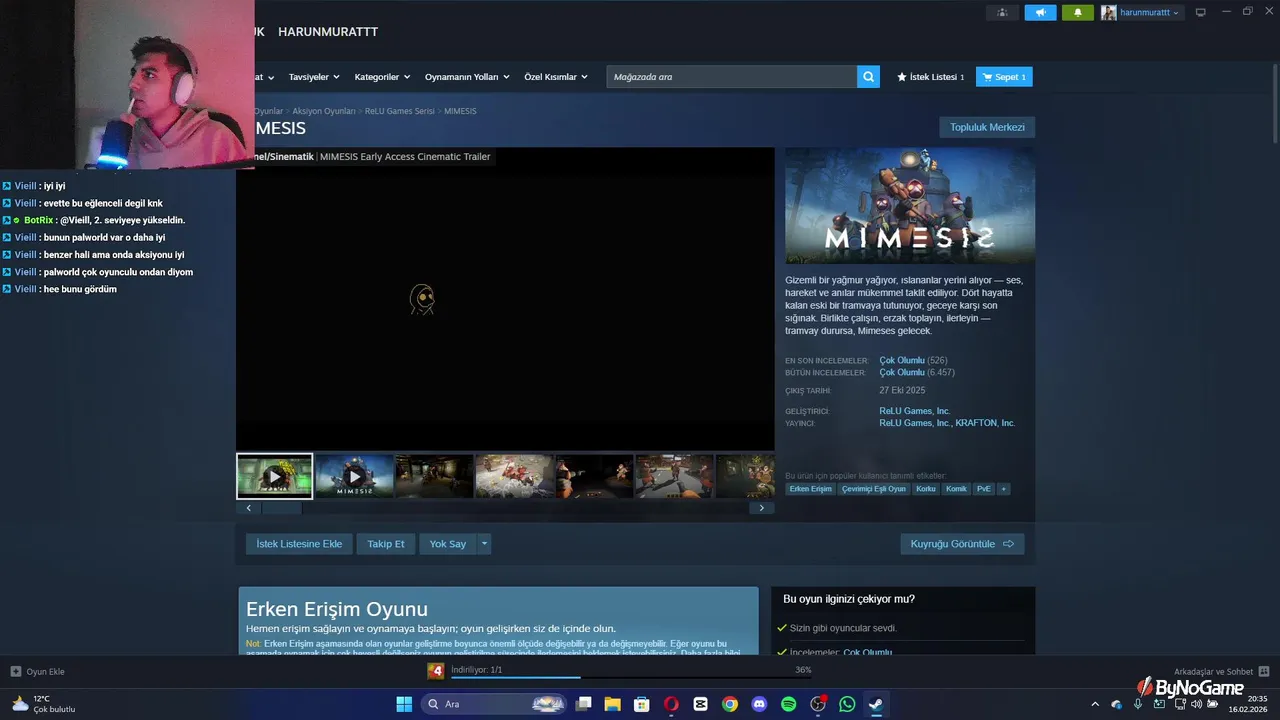The width and height of the screenshot is (1280, 720).
Task: Click the Korku tag
Action: (x=926, y=489)
